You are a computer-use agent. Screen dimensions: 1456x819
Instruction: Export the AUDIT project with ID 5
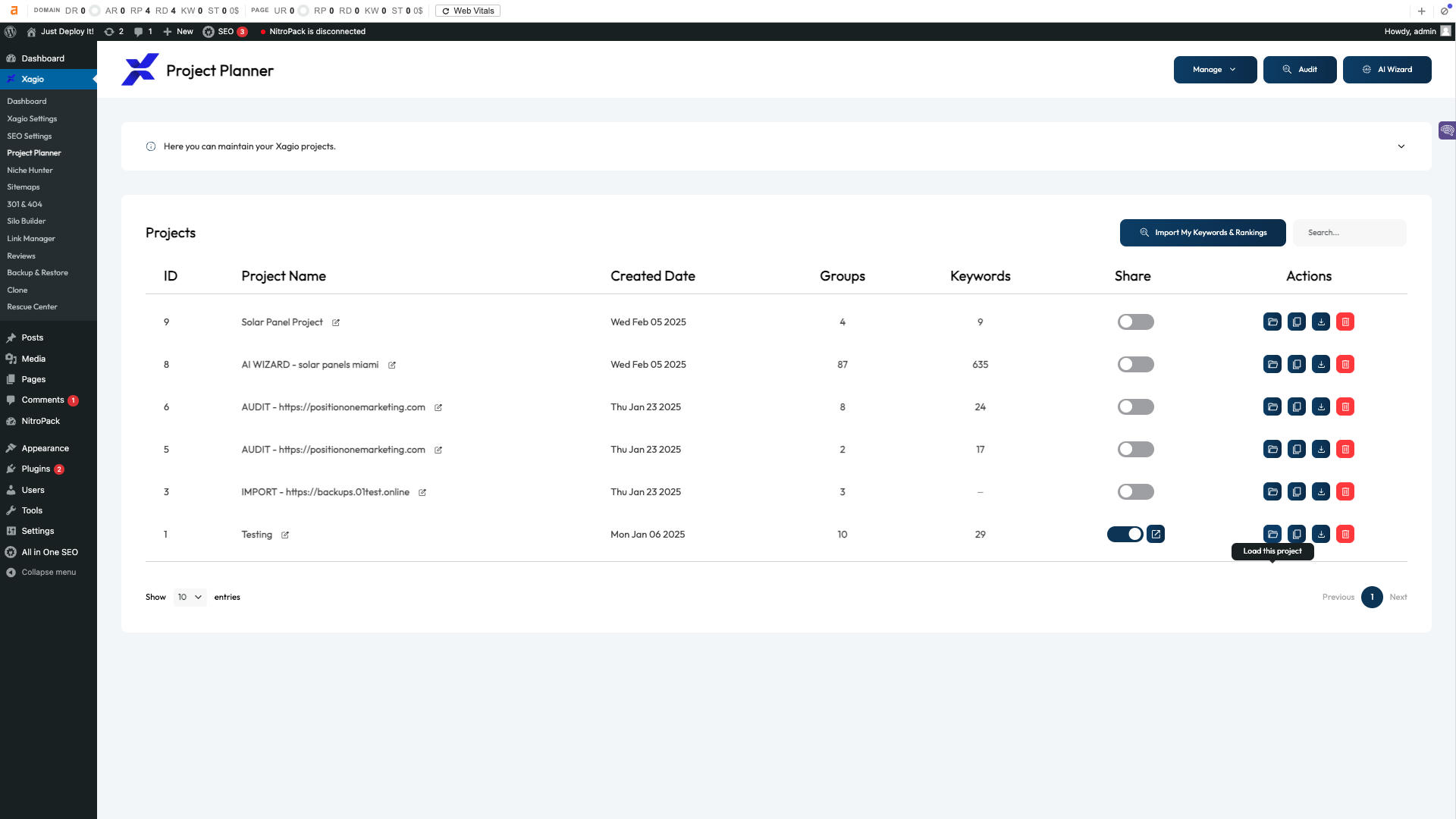click(1321, 450)
